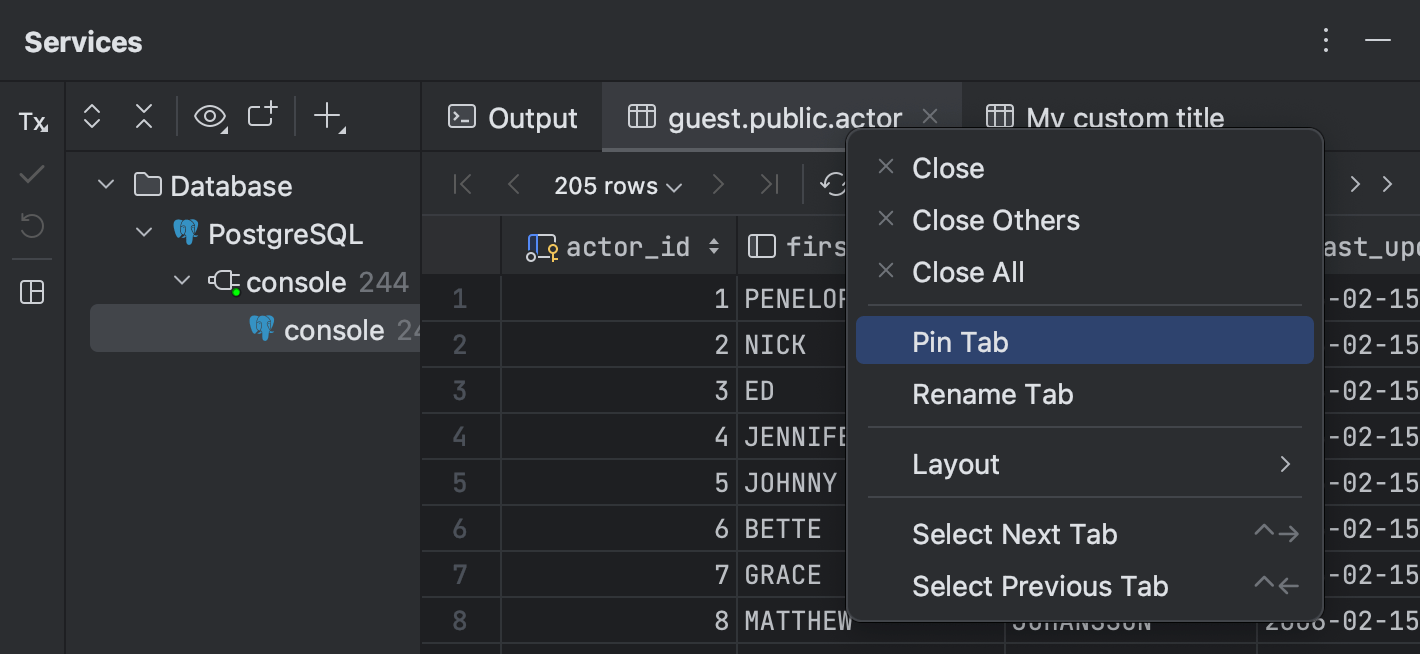The height and width of the screenshot is (654, 1420).
Task: Open the Layout submenu
Action: 956,464
